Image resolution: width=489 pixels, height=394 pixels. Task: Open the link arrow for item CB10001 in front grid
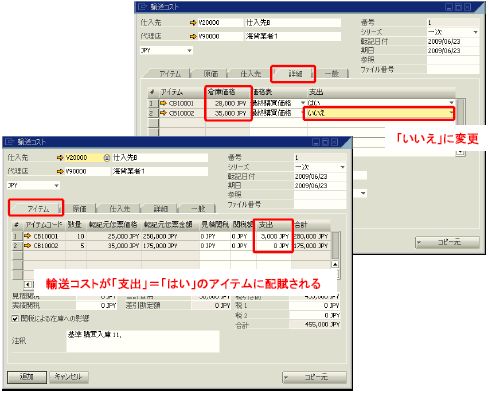click(x=27, y=236)
